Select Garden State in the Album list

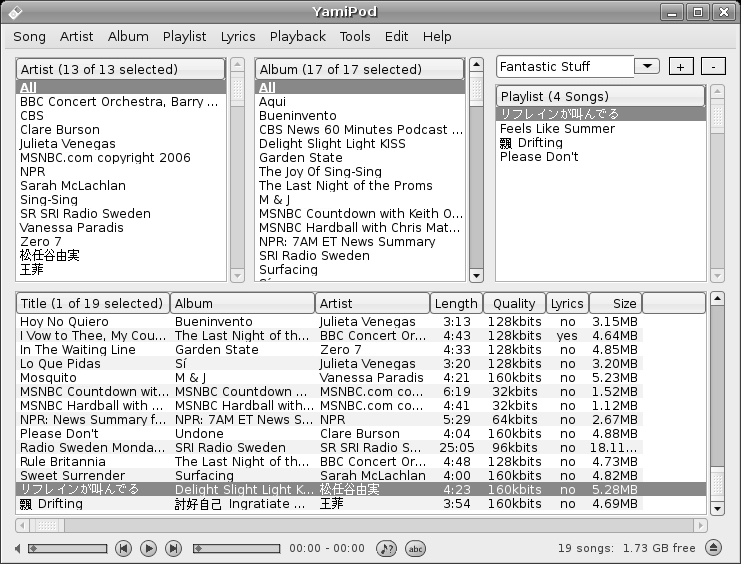300,157
